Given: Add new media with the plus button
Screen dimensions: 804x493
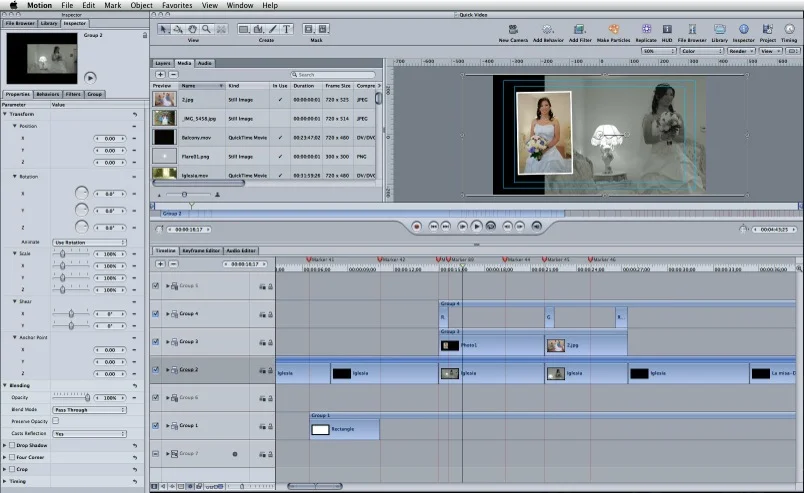Looking at the screenshot, I should 160,74.
